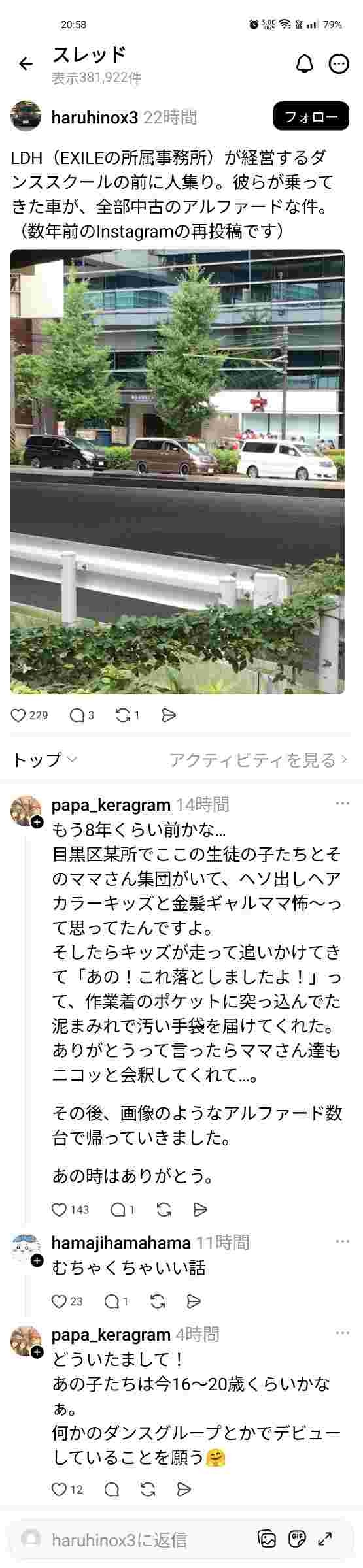The image size is (363, 1568).
Task: Repost the main haruhinox3 post
Action: click(123, 715)
